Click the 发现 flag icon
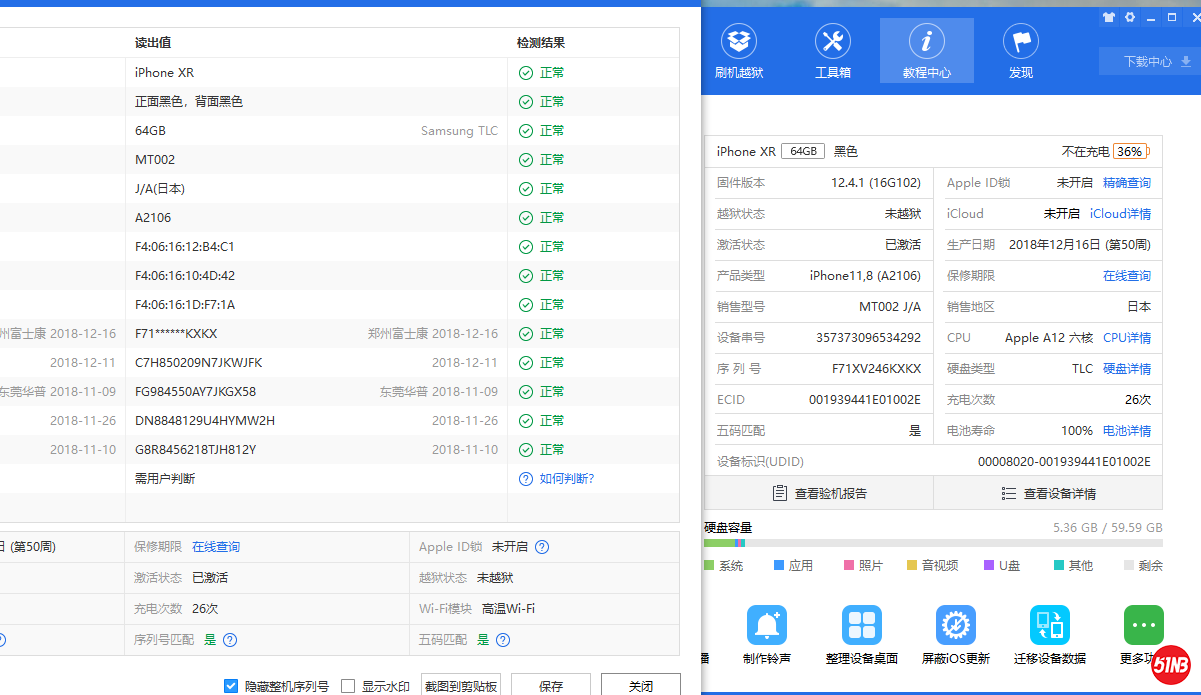Viewport: 1201px width, 695px height. pos(1020,51)
